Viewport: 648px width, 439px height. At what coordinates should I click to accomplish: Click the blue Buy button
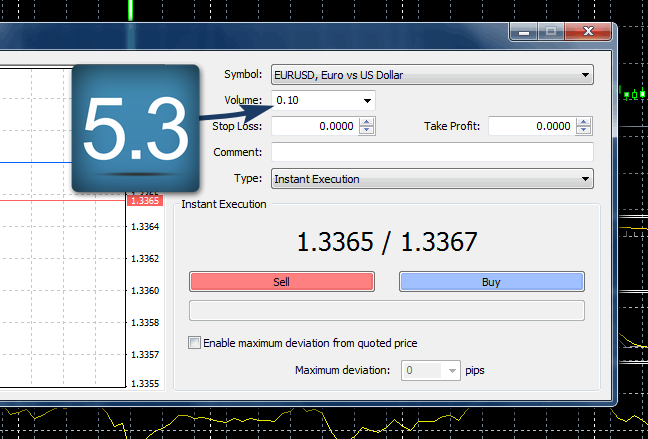(491, 282)
